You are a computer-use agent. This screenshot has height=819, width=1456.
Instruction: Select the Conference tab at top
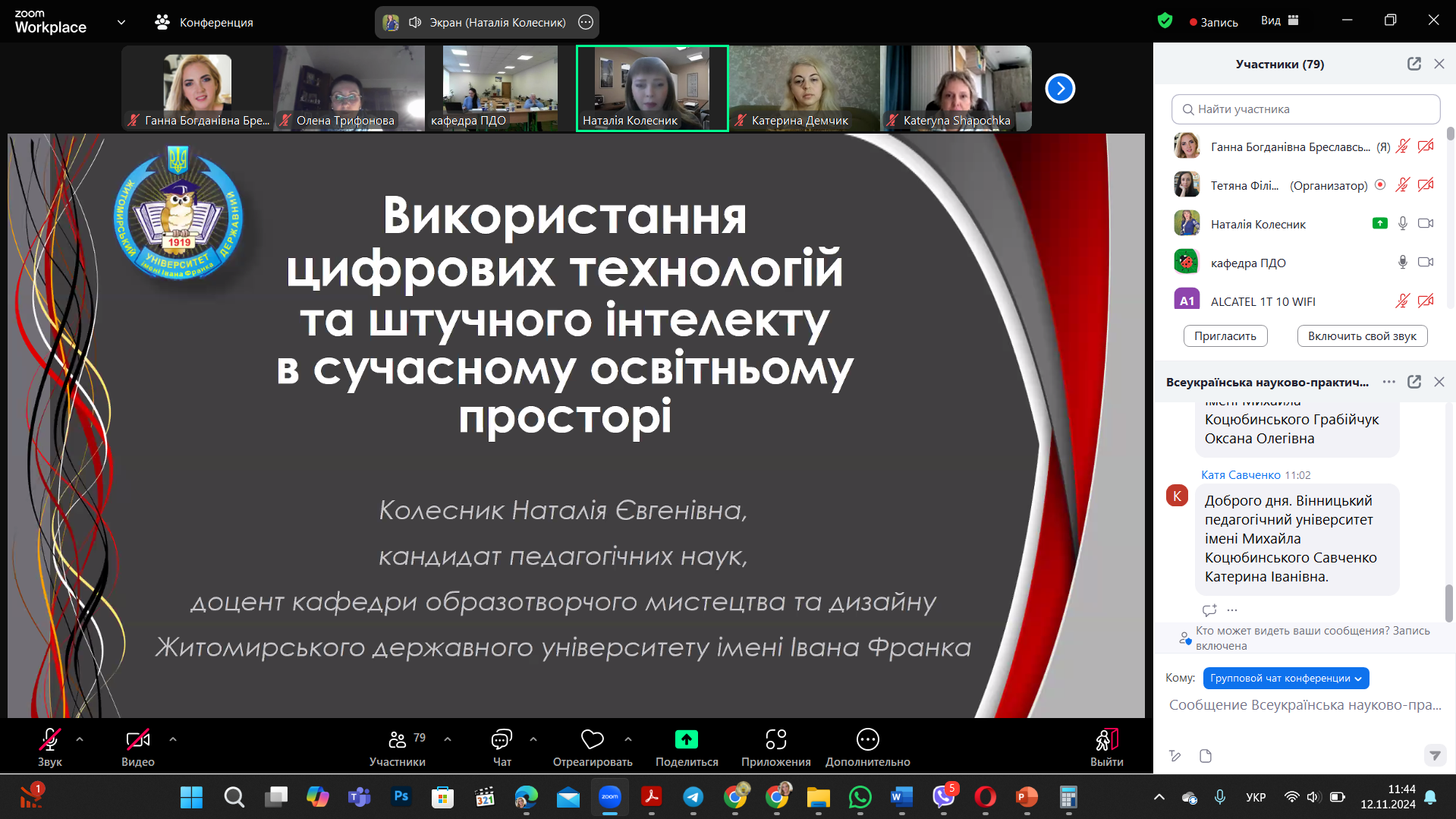204,22
